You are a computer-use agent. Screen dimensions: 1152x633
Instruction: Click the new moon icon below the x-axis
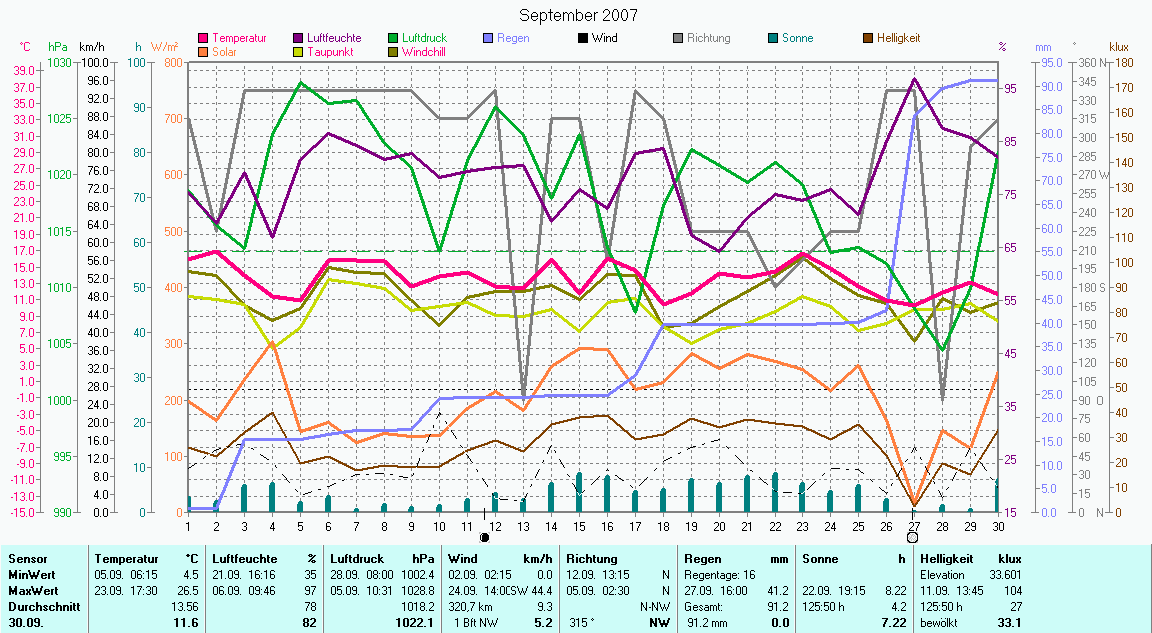click(485, 537)
